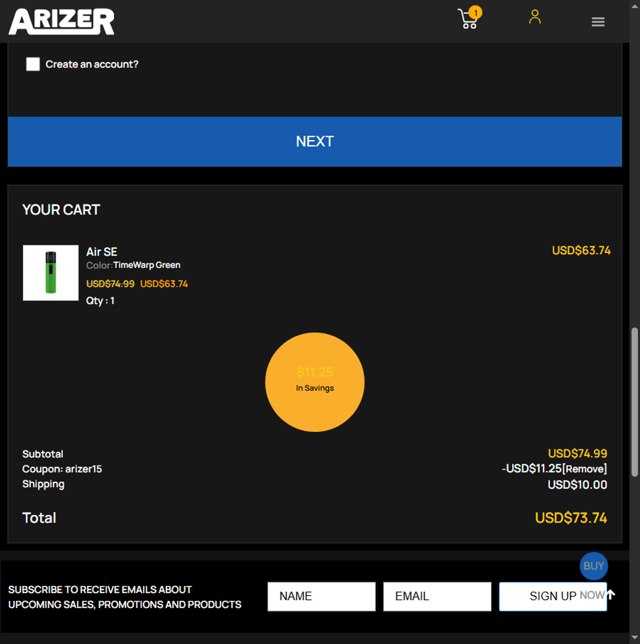Click the struck-through USD$74.99 price
640x644 pixels.
110,284
